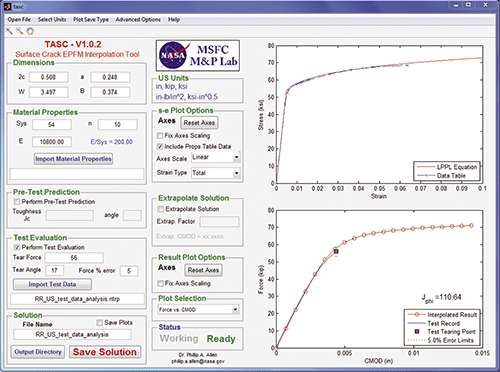Viewport: 500px width, 372px height.
Task: Click the Working status text
Action: [179, 339]
